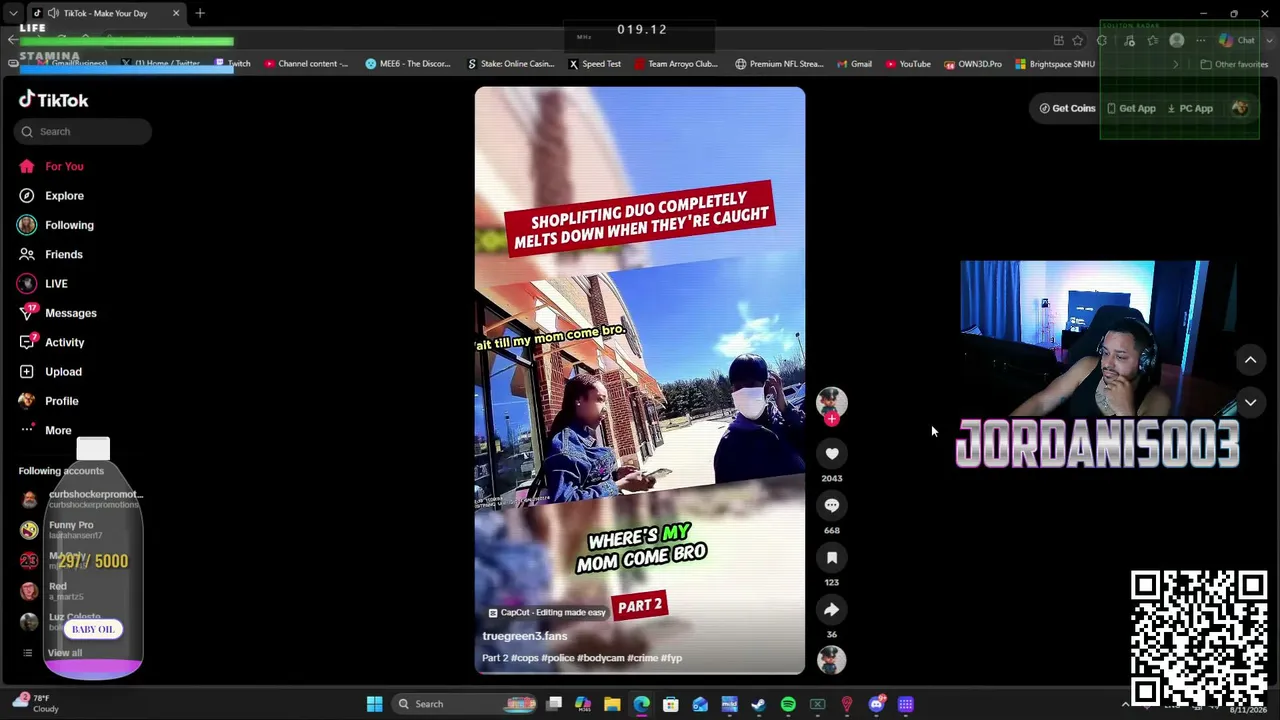Open Microsoft Store from the taskbar
Viewport: 1280px width, 720px height.
[671, 704]
